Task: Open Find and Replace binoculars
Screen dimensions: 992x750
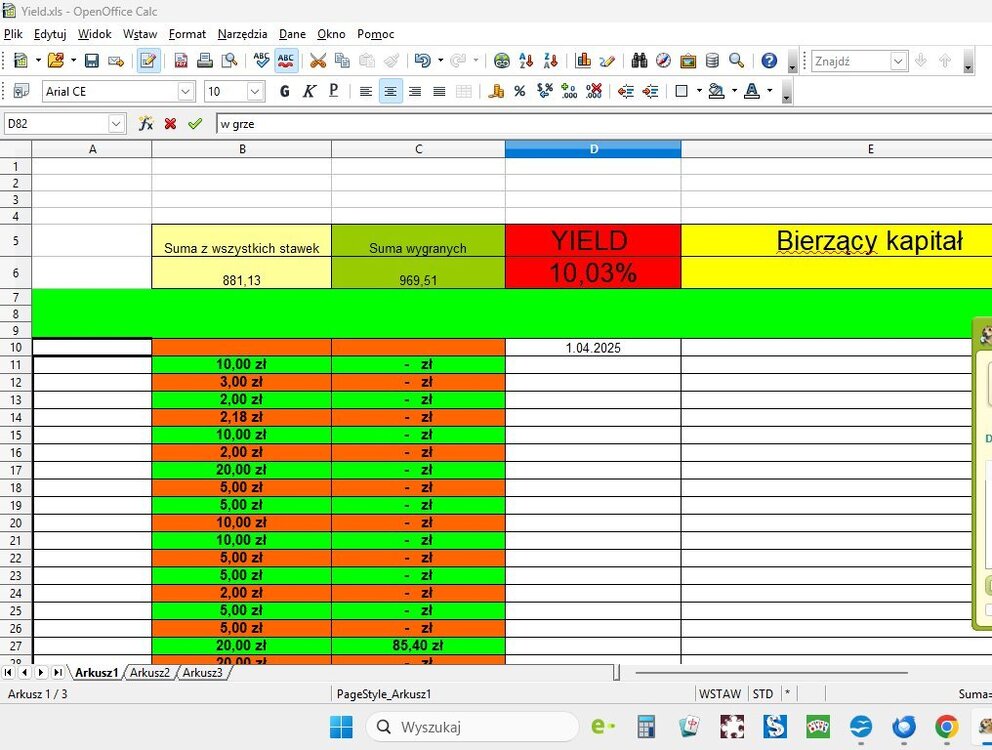Action: (x=639, y=61)
